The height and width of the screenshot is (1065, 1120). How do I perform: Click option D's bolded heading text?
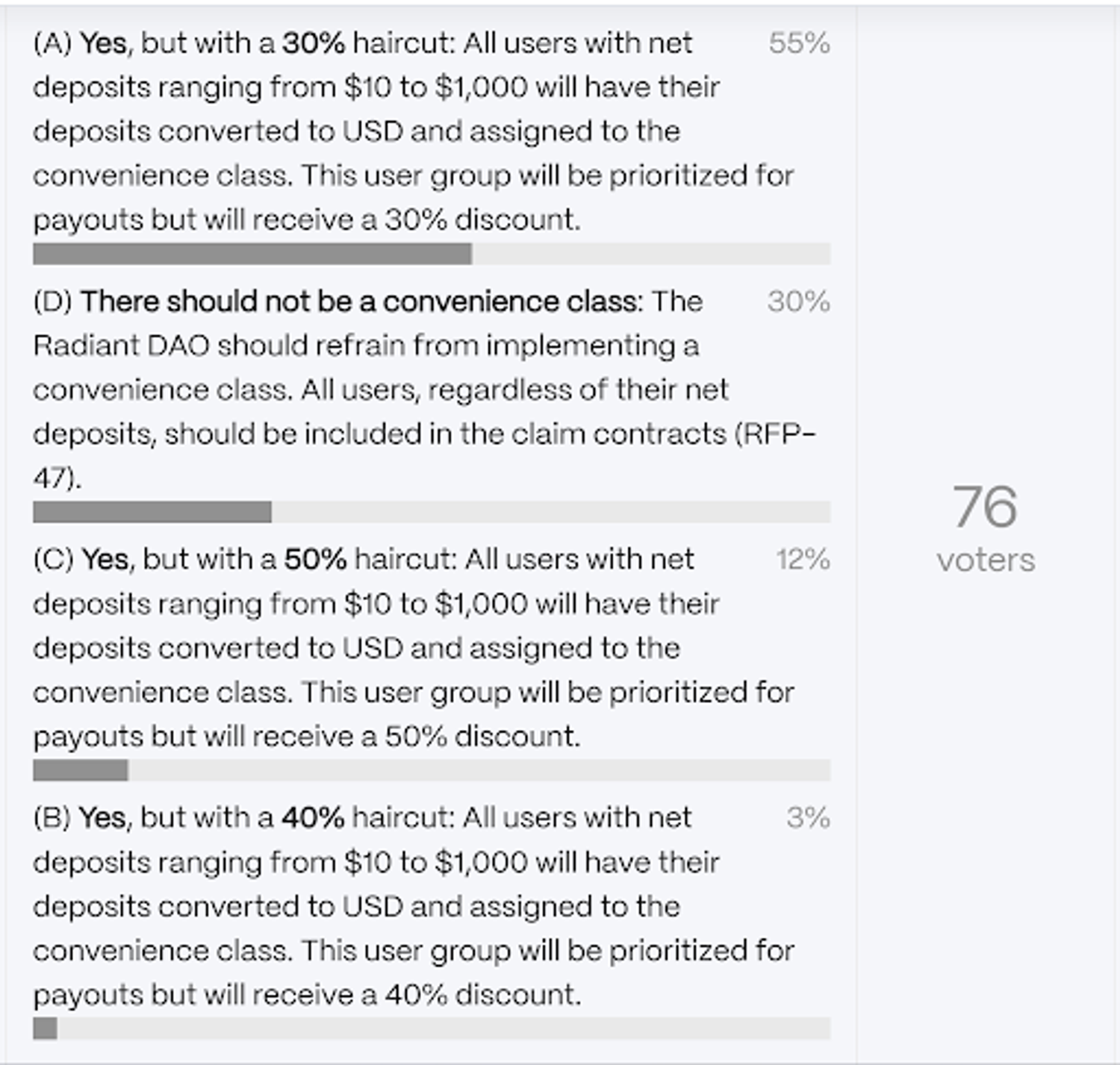361,302
